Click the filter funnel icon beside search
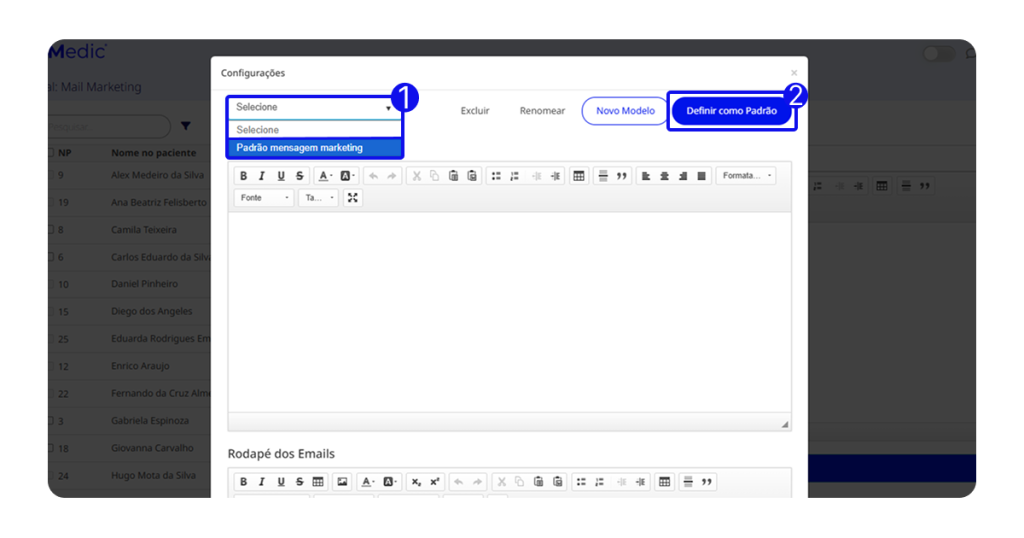 (186, 127)
